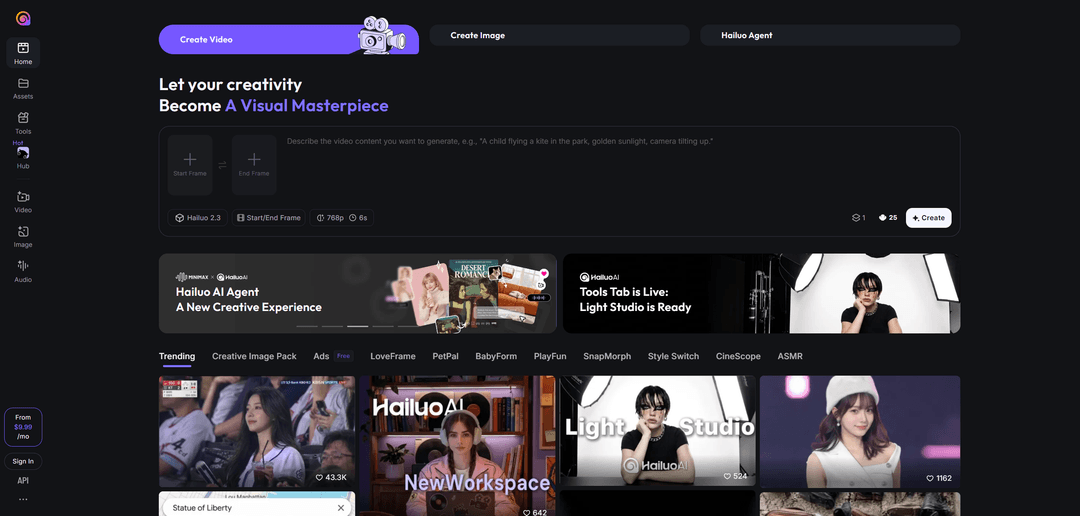Open the white beret woman video thumbnail

860,431
